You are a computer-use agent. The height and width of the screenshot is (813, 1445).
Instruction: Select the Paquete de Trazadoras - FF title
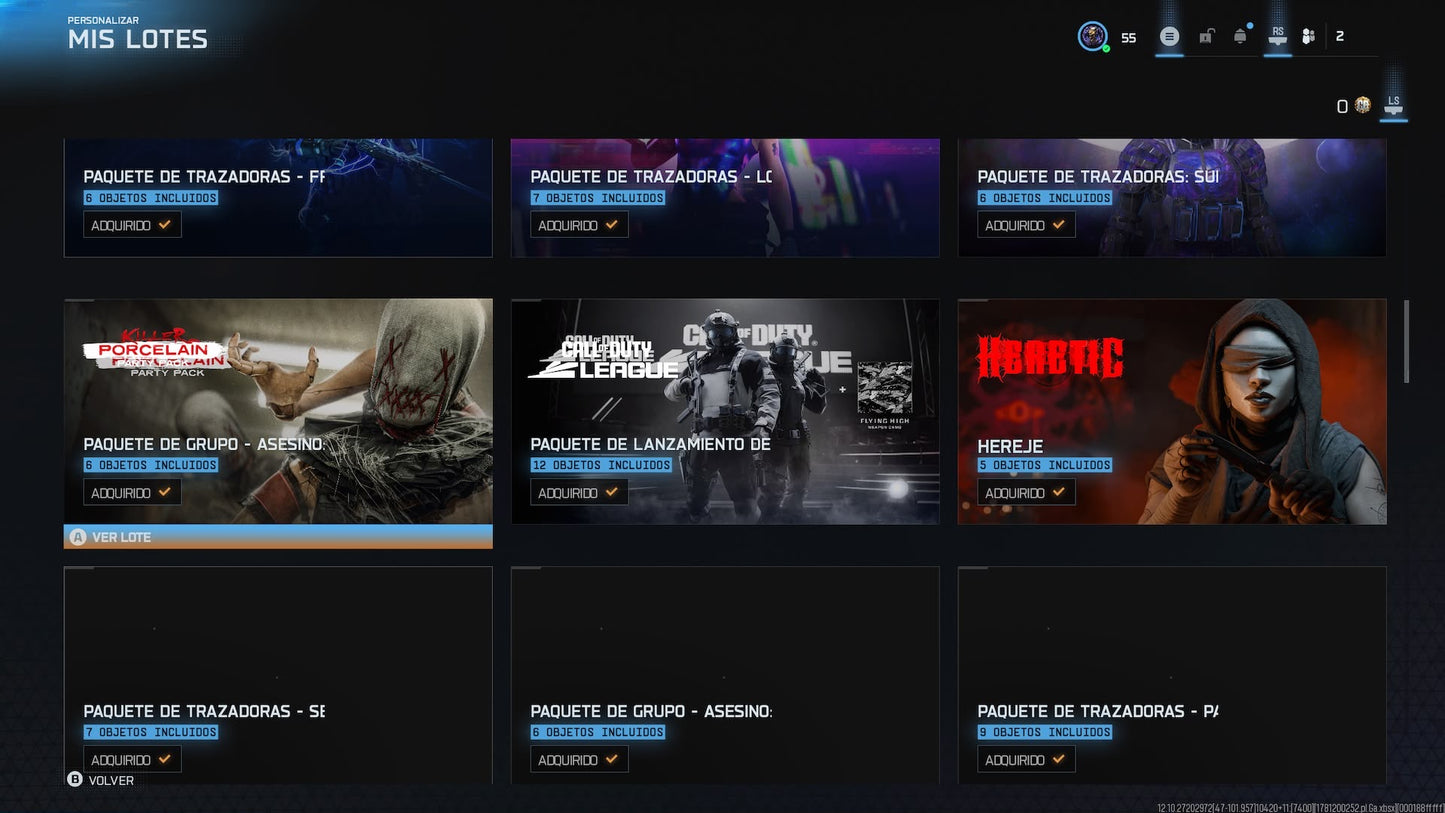pyautogui.click(x=204, y=177)
